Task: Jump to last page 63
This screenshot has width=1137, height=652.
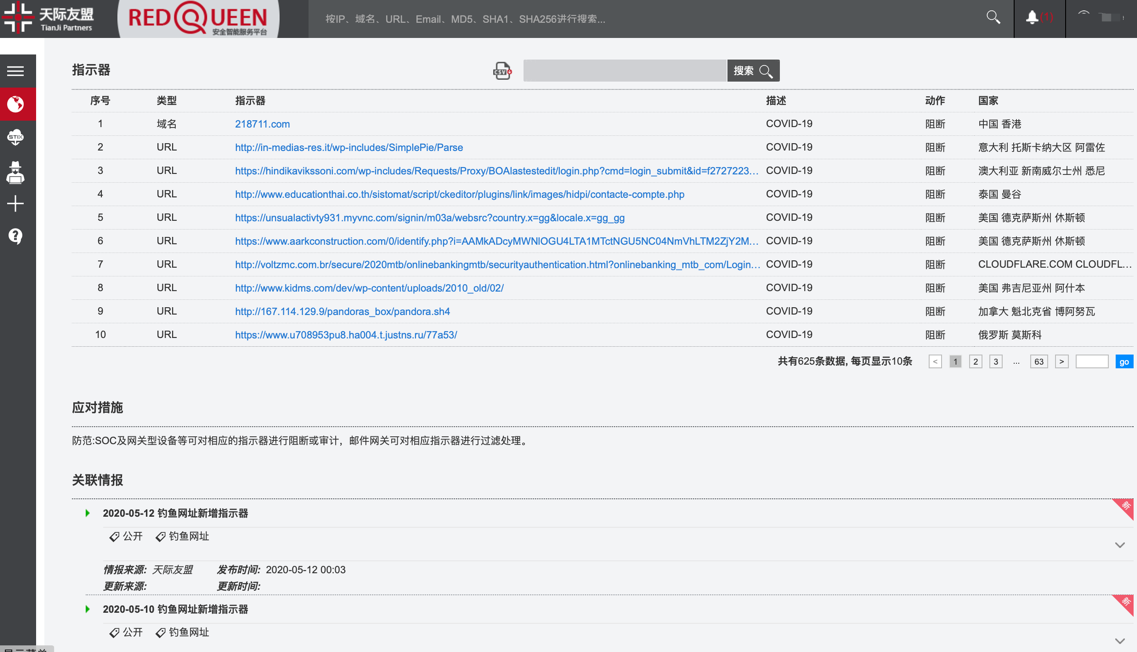Action: pos(1039,361)
